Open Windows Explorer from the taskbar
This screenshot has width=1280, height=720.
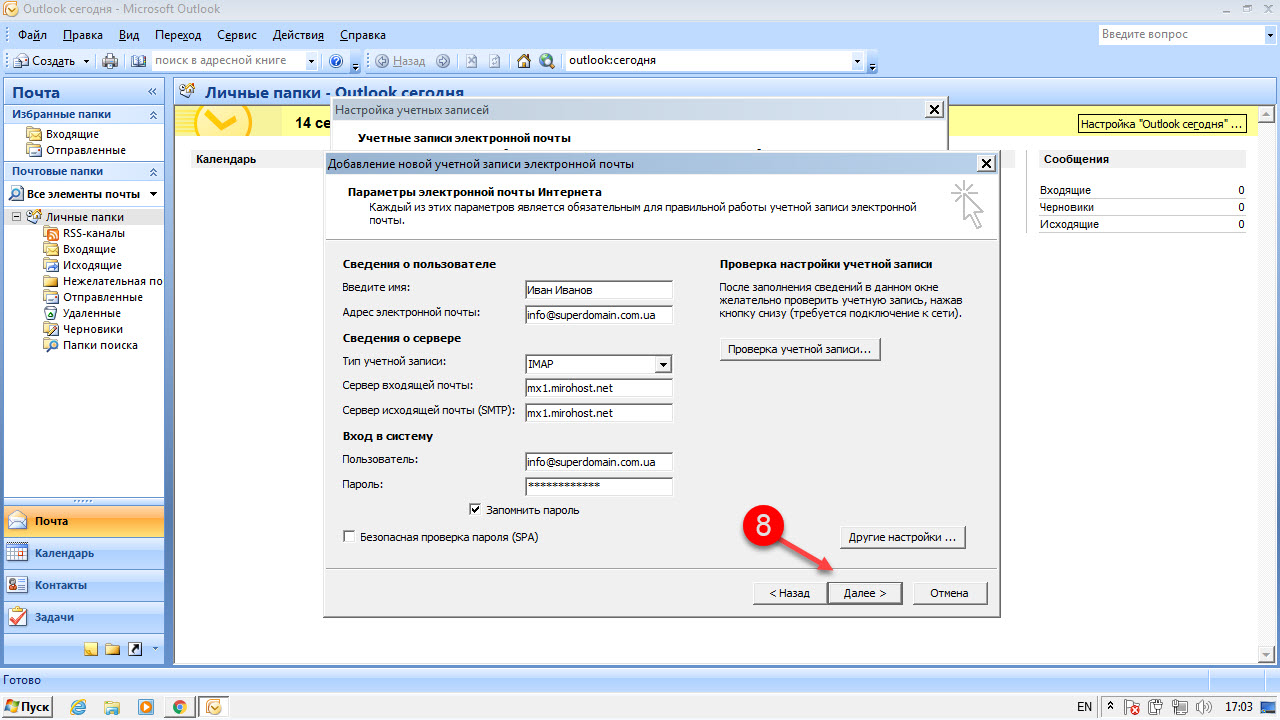[112, 707]
